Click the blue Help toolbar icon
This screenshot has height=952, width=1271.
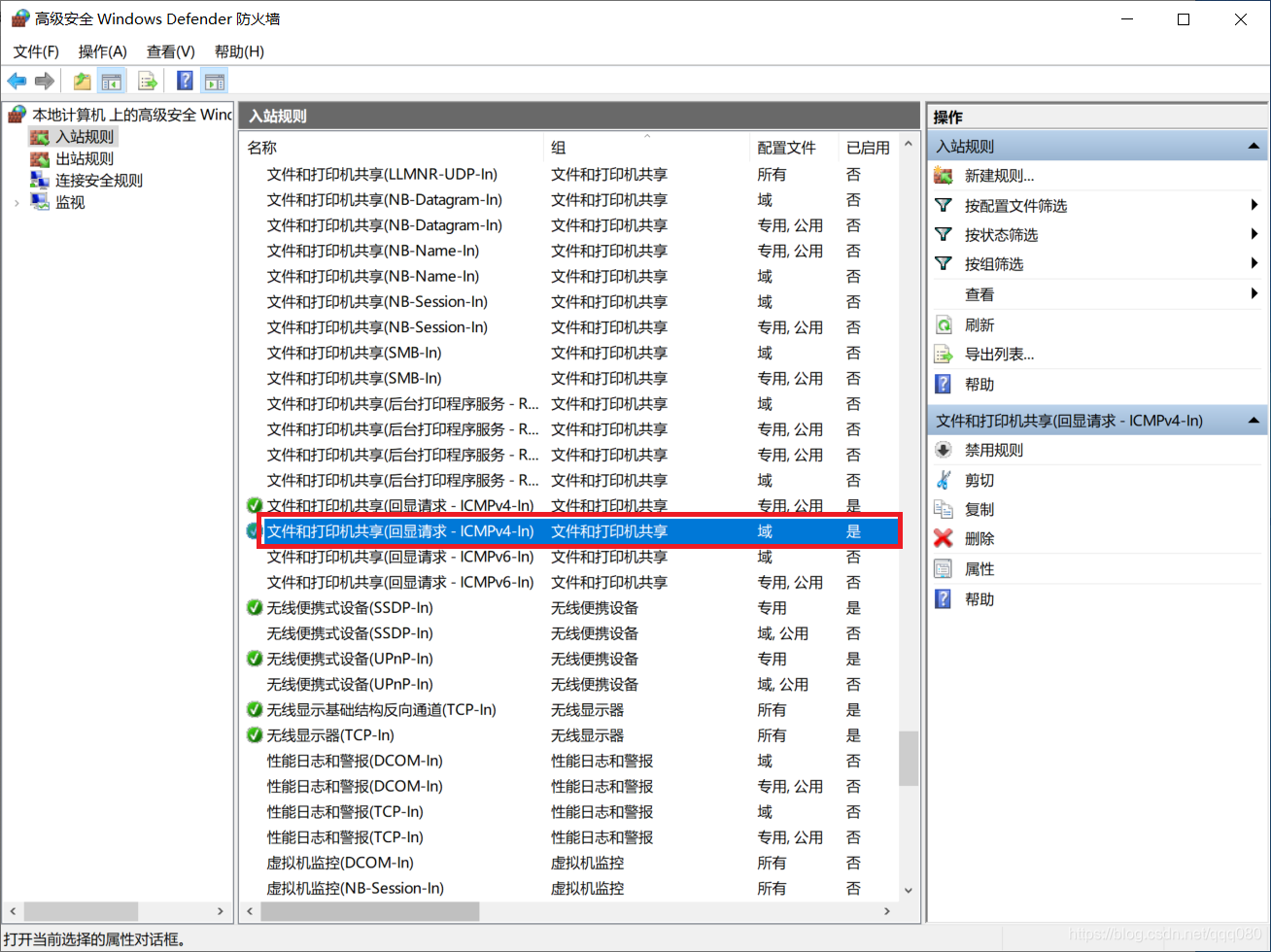pyautogui.click(x=185, y=81)
